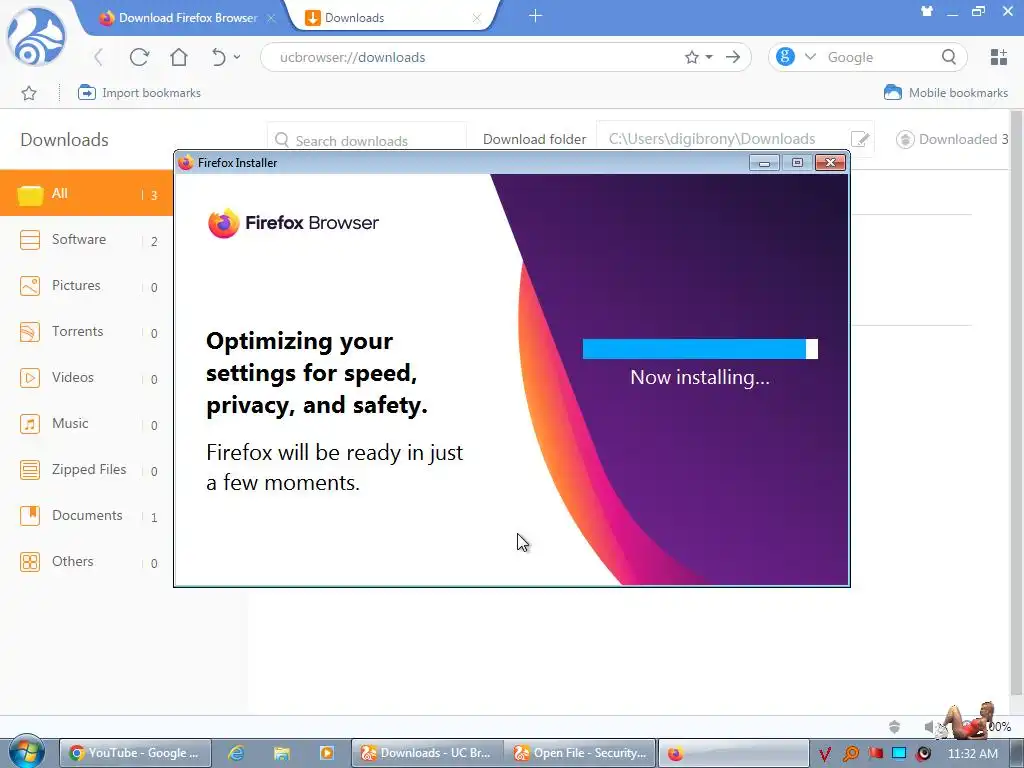The width and height of the screenshot is (1024, 768).
Task: Go back with the back arrow
Action: (99, 57)
